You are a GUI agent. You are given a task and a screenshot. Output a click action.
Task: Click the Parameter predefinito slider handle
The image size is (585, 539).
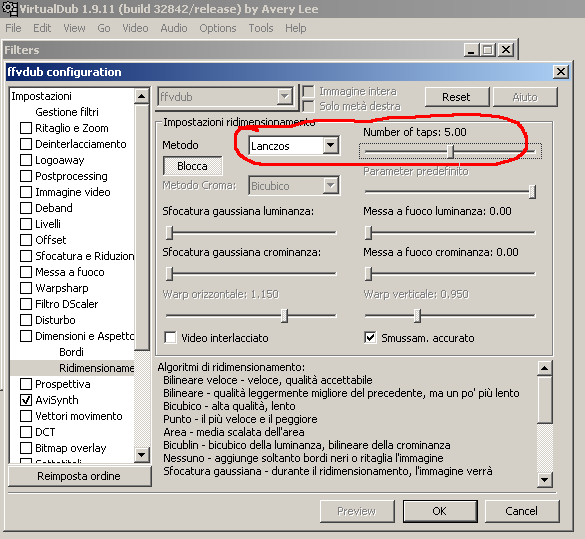(x=532, y=192)
